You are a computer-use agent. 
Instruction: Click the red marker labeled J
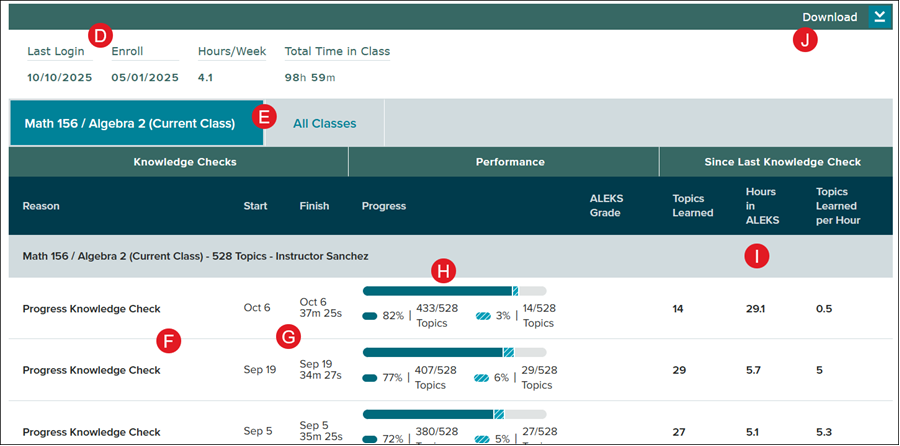(805, 41)
